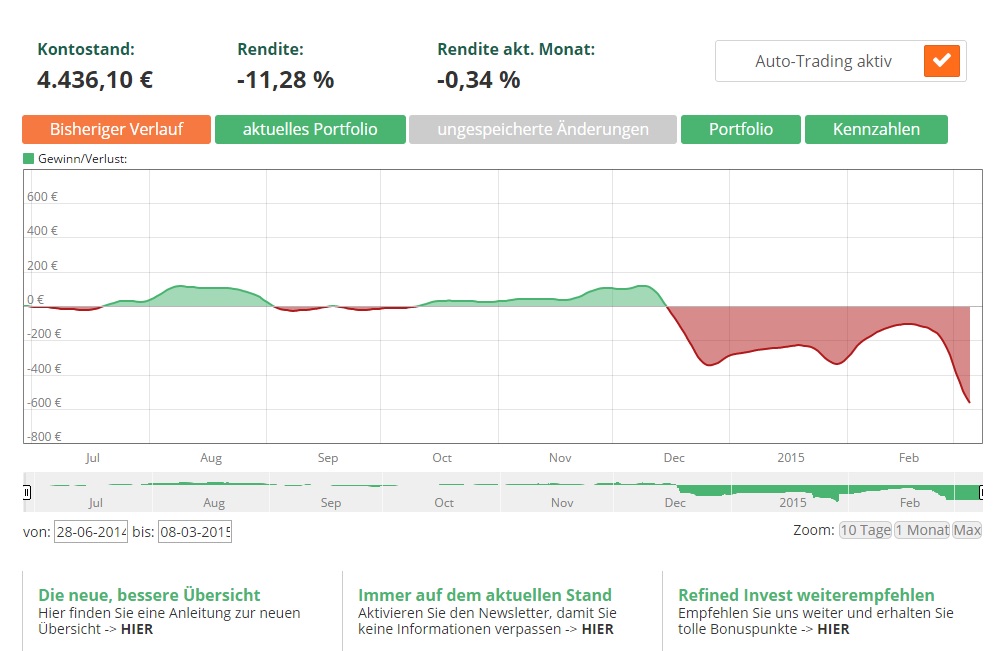This screenshot has height=651, width=1000.
Task: Click the 'von' start date field
Action: click(x=90, y=532)
